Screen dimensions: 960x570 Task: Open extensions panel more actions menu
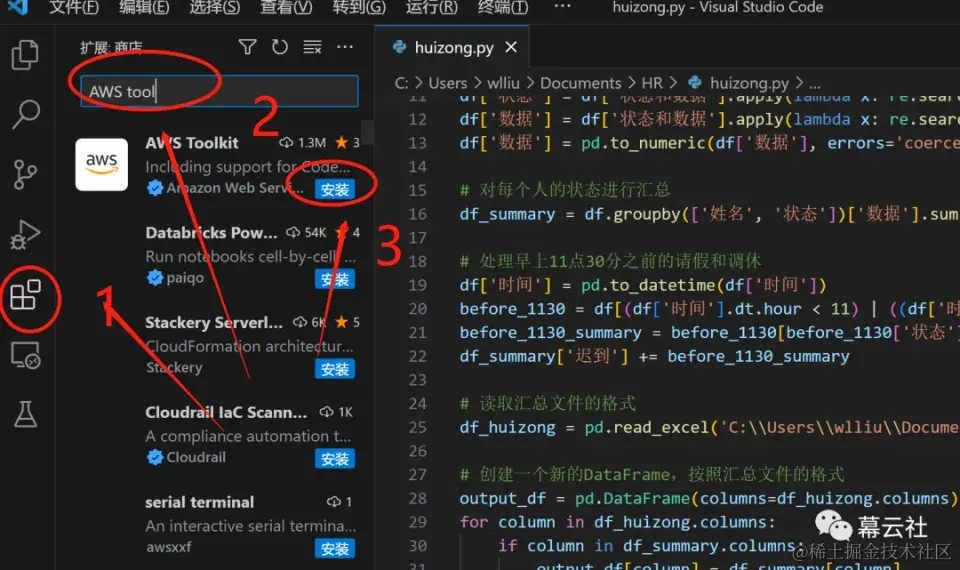click(345, 47)
